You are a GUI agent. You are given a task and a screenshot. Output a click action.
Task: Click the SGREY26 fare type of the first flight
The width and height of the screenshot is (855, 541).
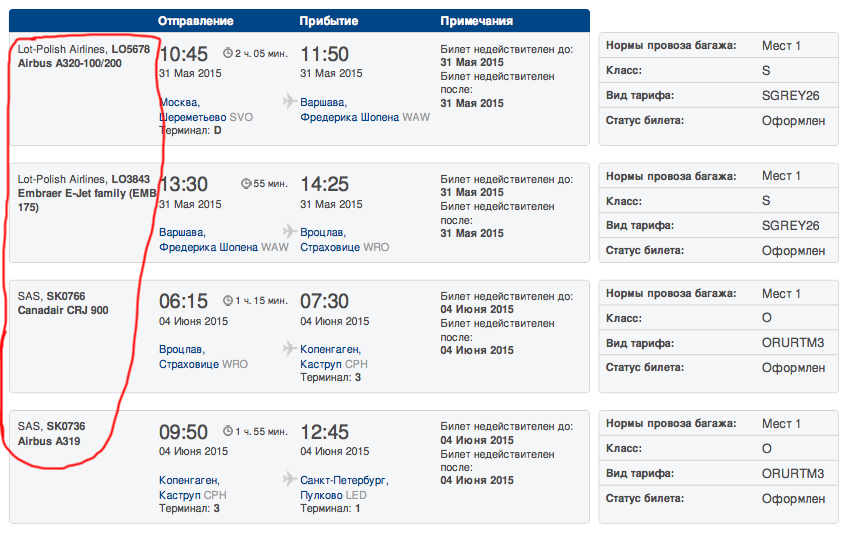[x=790, y=96]
